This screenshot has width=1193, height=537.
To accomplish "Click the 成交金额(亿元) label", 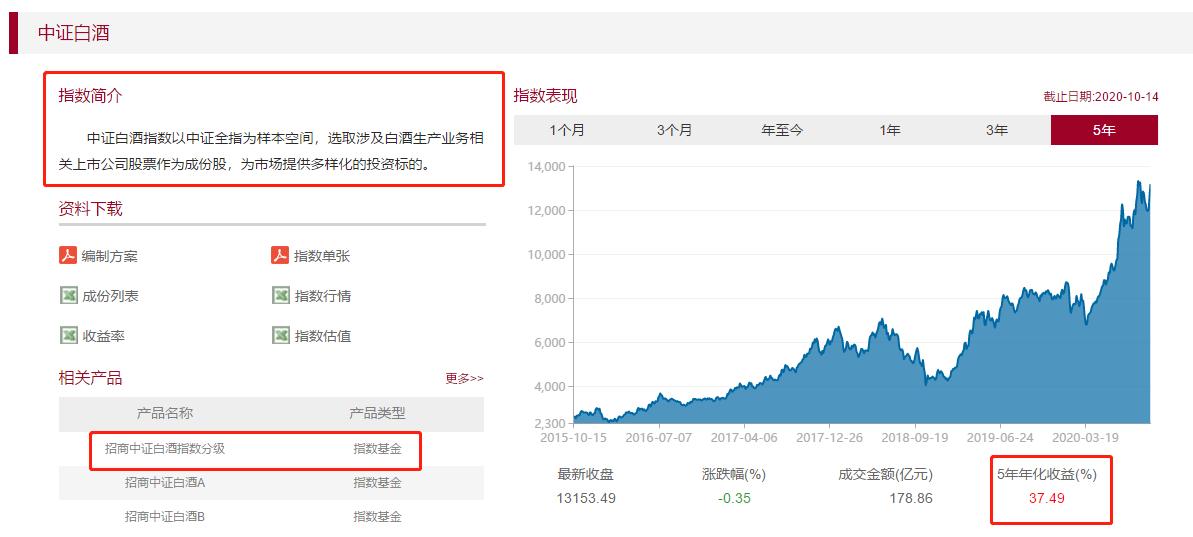I will 885,475.
